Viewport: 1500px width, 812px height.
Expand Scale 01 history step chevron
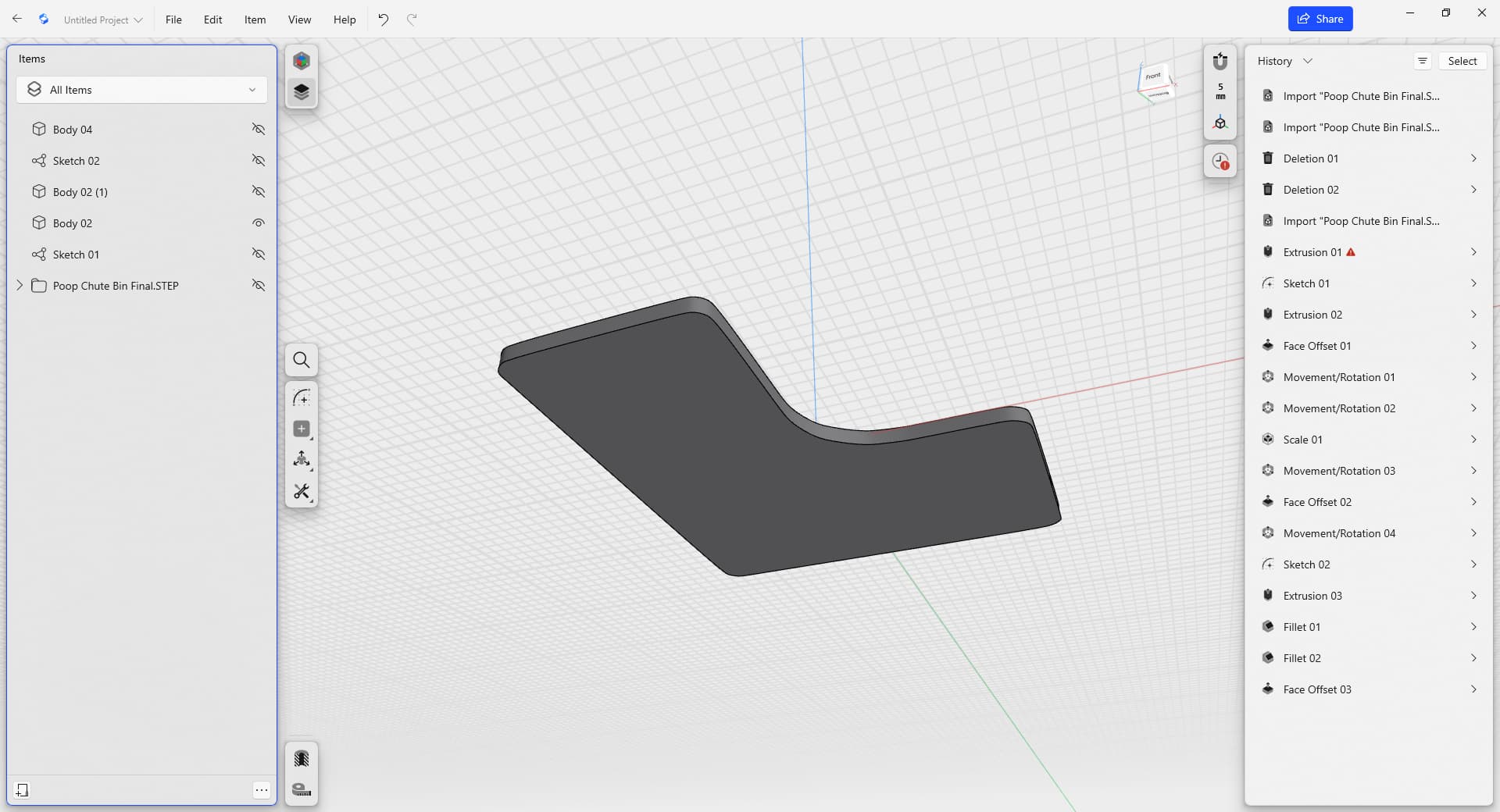click(1473, 440)
